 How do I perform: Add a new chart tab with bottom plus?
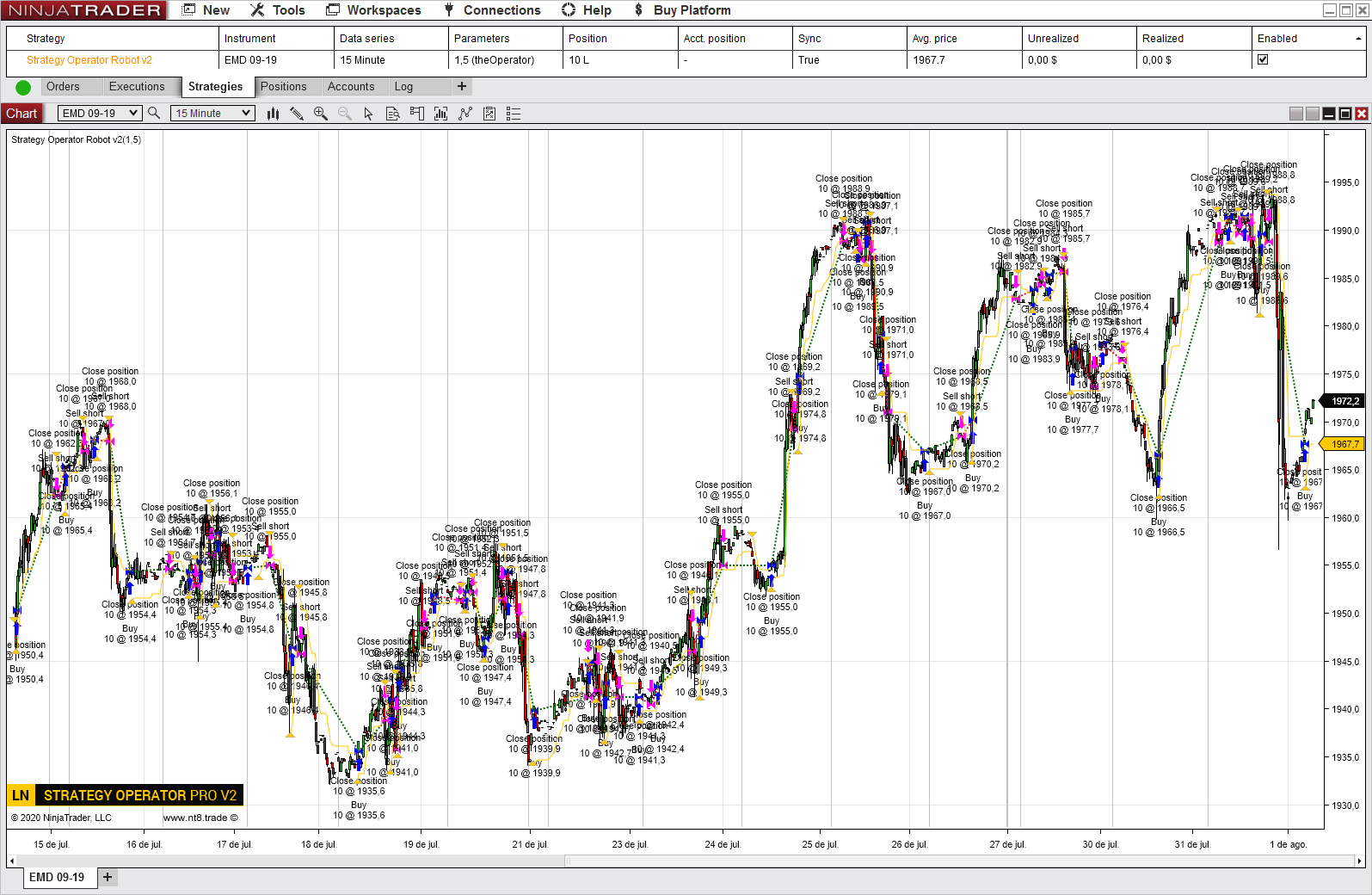point(108,878)
